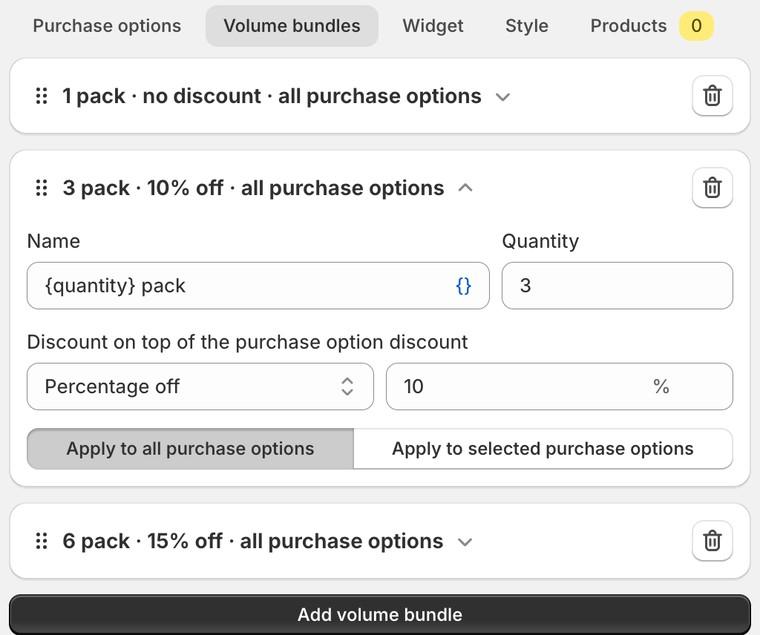This screenshot has width=760, height=635.
Task: Switch to Purchase options tab
Action: 107,26
